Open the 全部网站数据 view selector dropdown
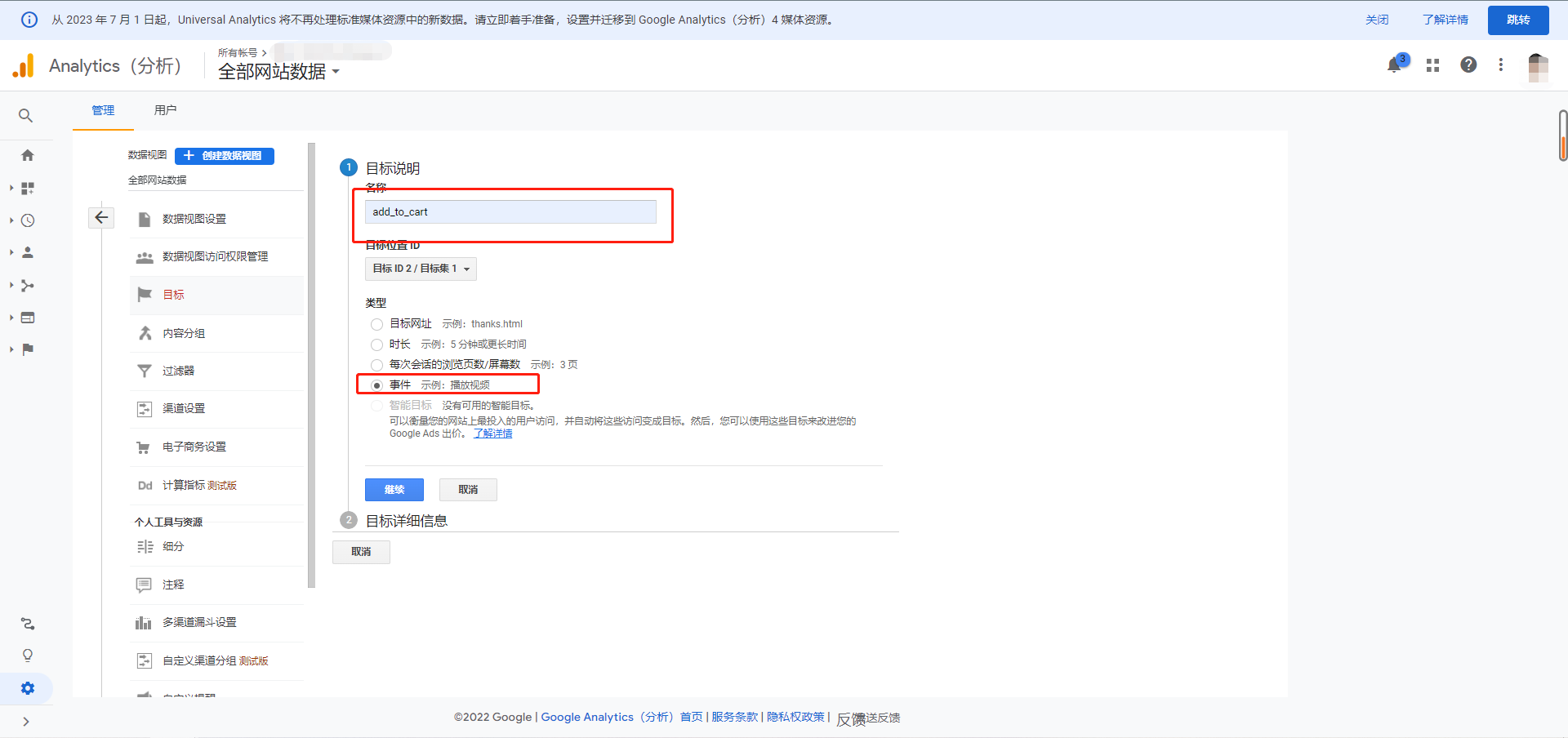The image size is (1568, 738). [x=278, y=72]
